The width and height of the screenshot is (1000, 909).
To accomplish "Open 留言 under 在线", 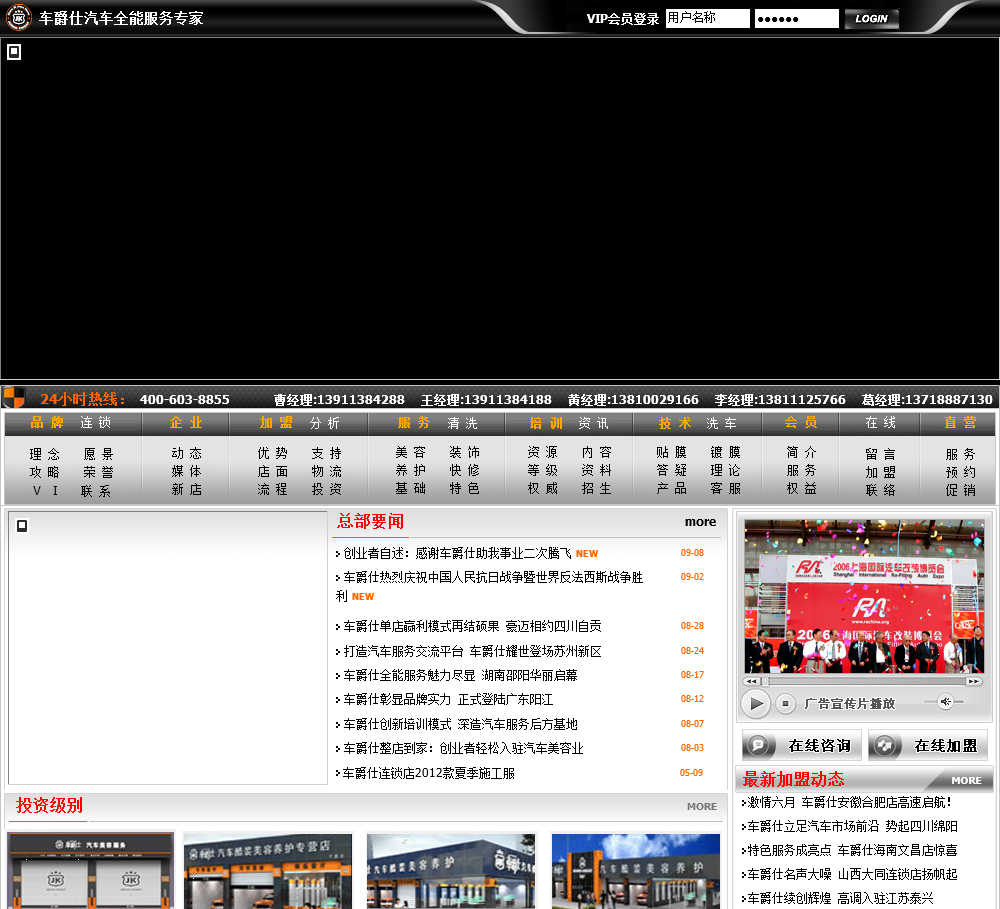I will coord(880,454).
